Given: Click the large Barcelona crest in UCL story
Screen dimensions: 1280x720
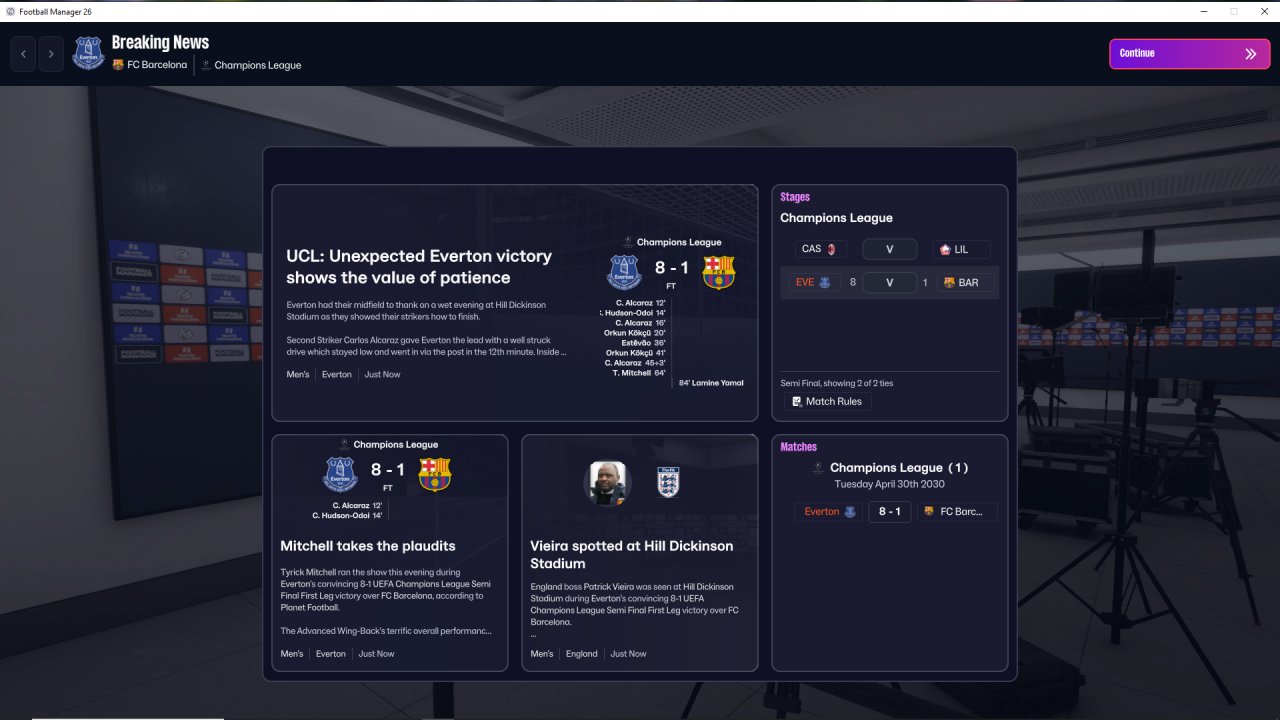Looking at the screenshot, I should click(x=718, y=272).
